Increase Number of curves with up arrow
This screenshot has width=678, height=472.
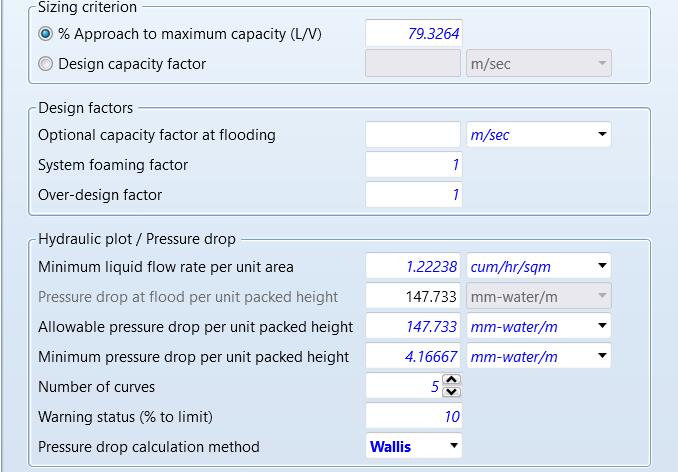[451, 381]
